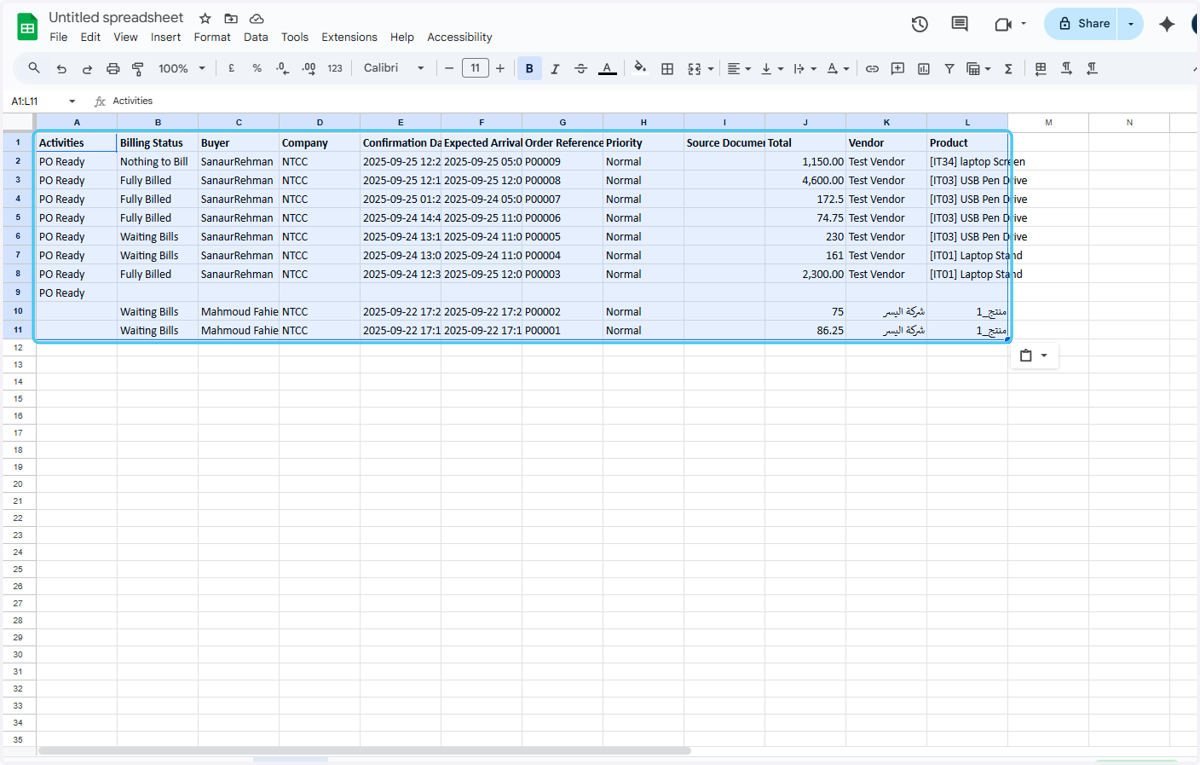Show all comments speech bubble
The image size is (1200, 765).
pyautogui.click(x=960, y=24)
